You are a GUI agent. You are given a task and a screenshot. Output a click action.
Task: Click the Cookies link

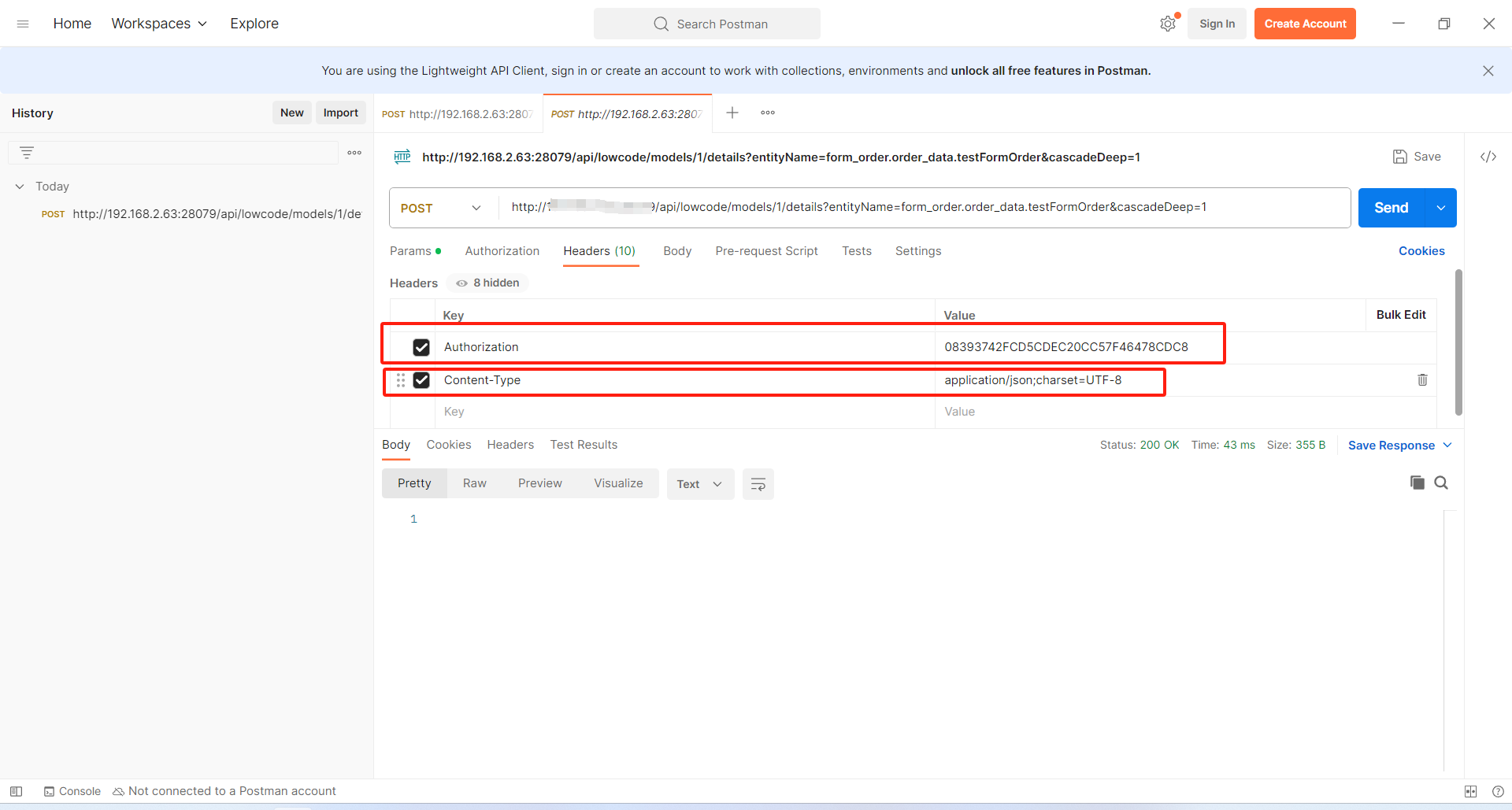coord(1421,251)
